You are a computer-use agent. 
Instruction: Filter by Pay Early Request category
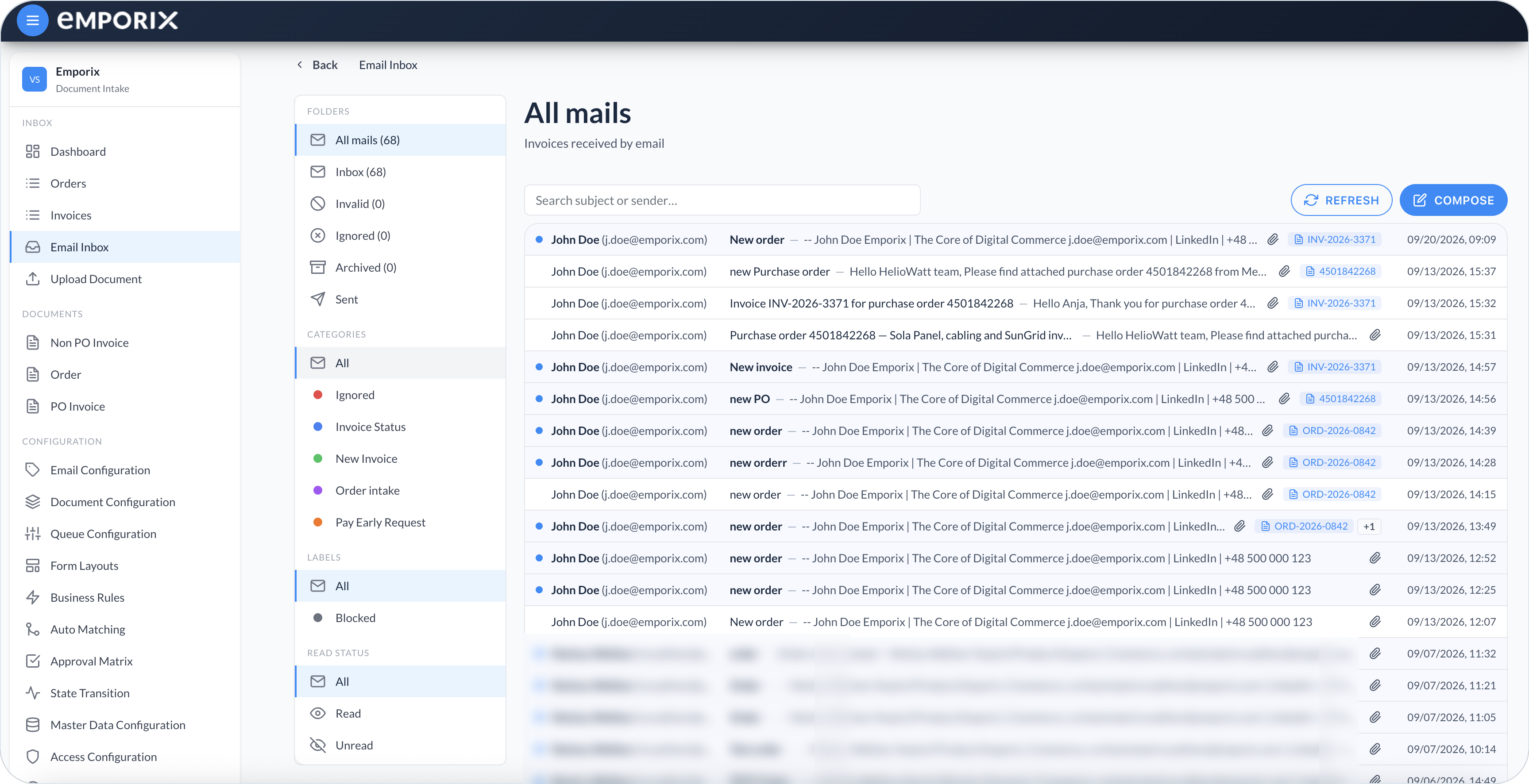400,523
